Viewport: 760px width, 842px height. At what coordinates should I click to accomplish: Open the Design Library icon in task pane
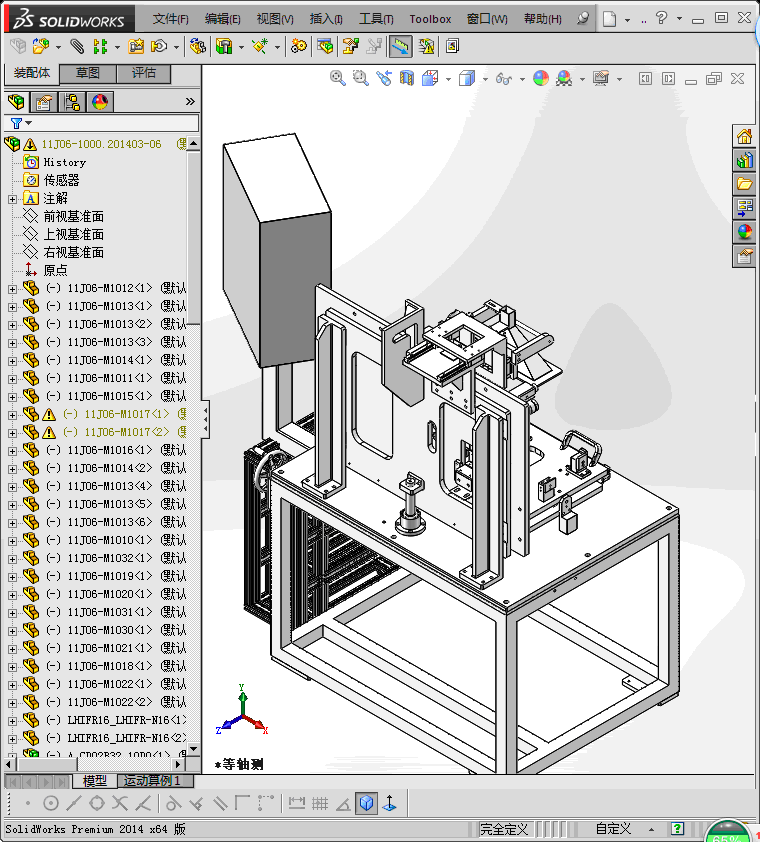(x=744, y=160)
